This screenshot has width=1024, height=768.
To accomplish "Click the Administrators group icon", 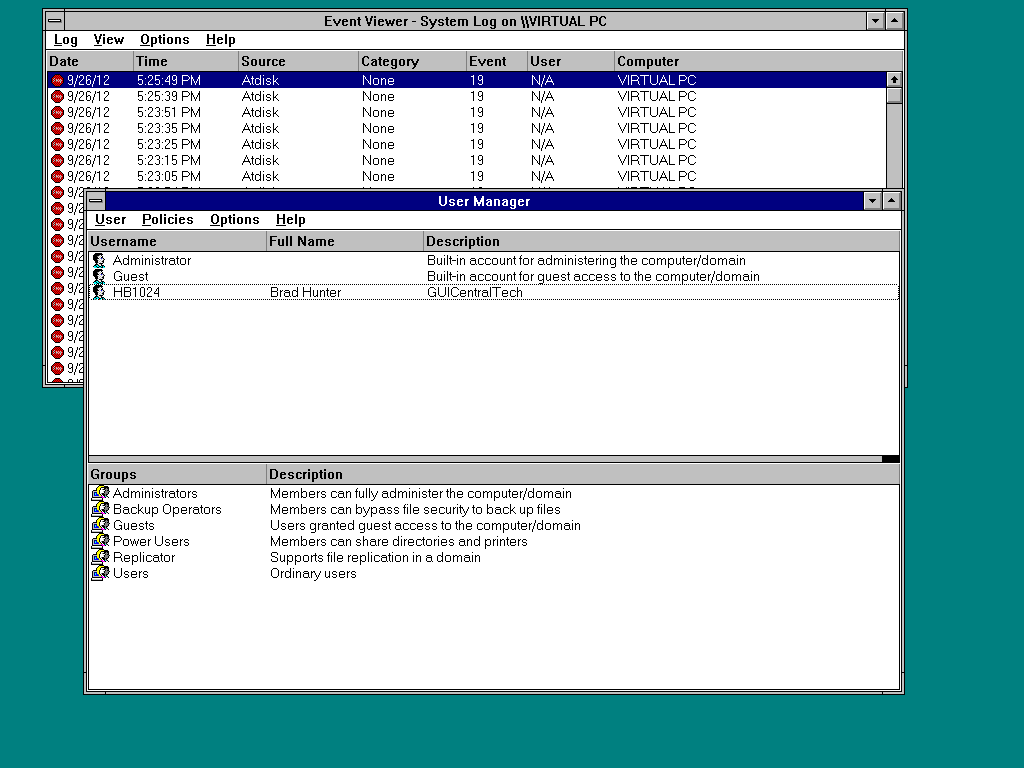I will pos(100,493).
